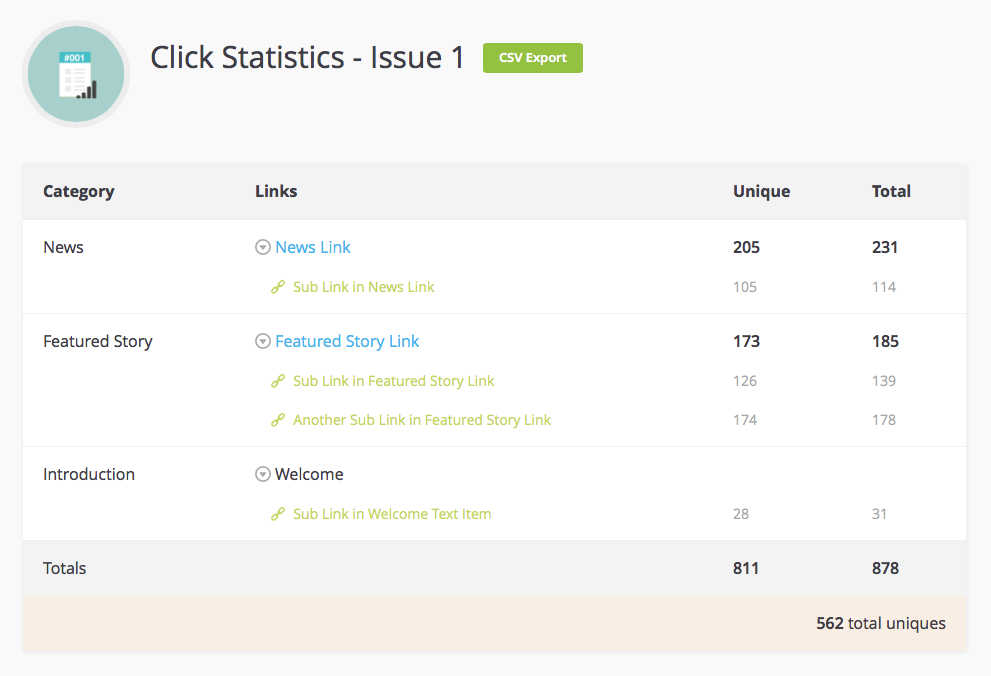991x676 pixels.
Task: Collapse the Welcome expander arrow
Action: click(263, 475)
